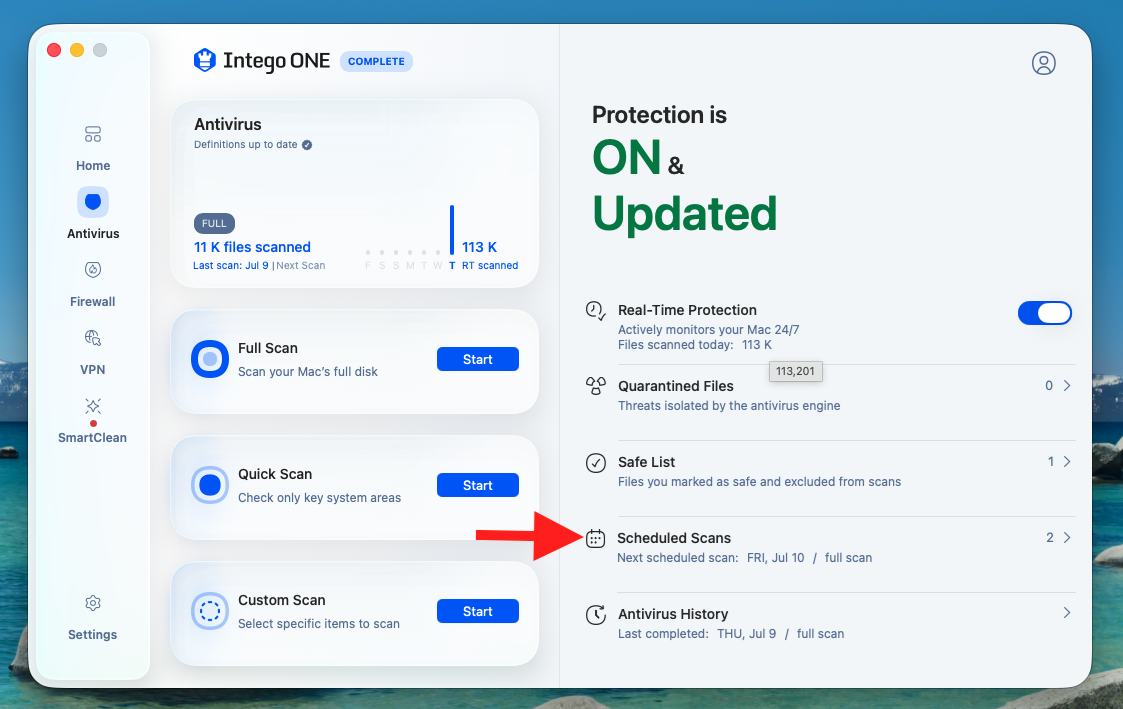Click the red close window button
The height and width of the screenshot is (709, 1123).
(54, 50)
